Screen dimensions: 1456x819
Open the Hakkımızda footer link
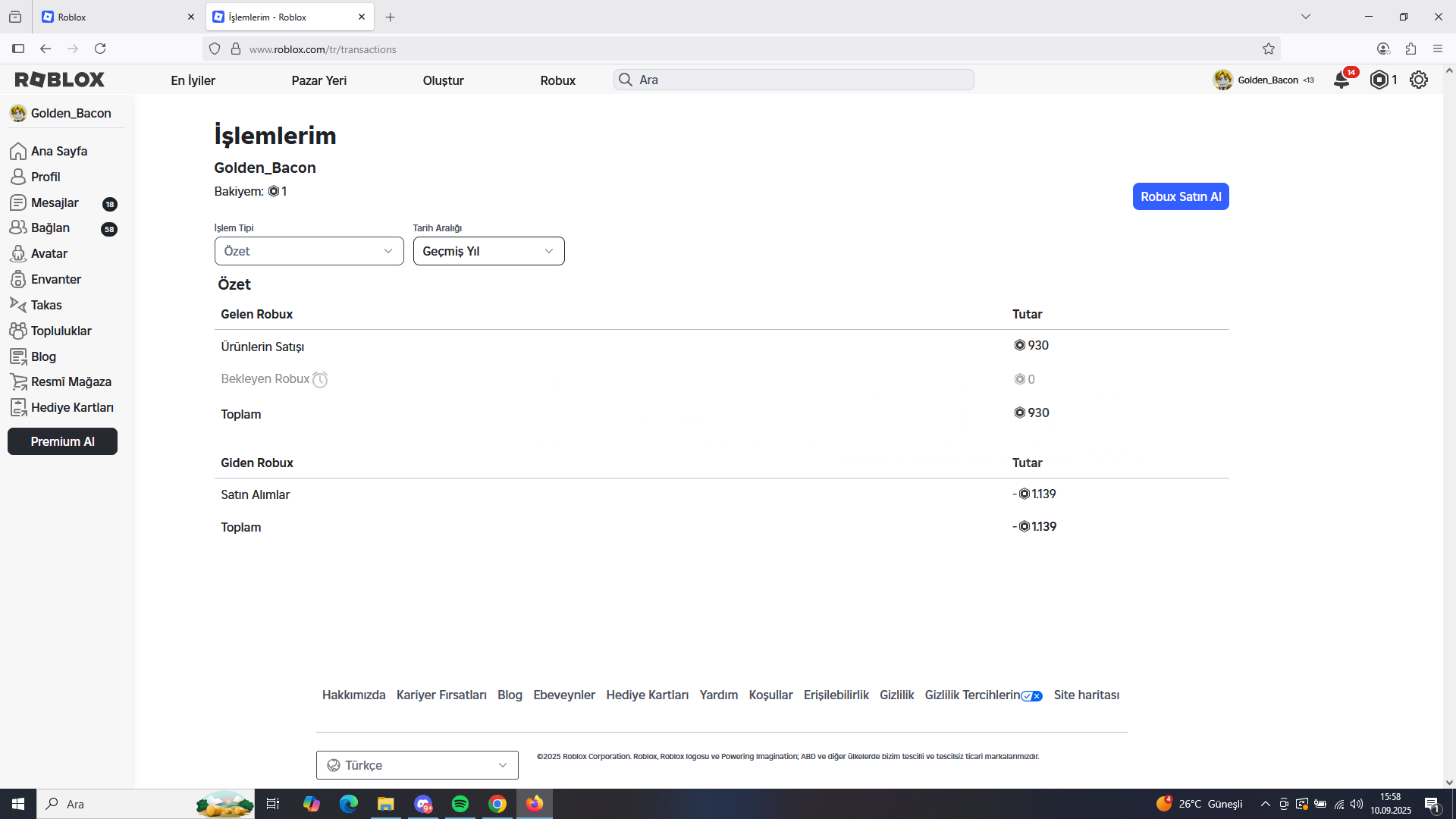[354, 695]
